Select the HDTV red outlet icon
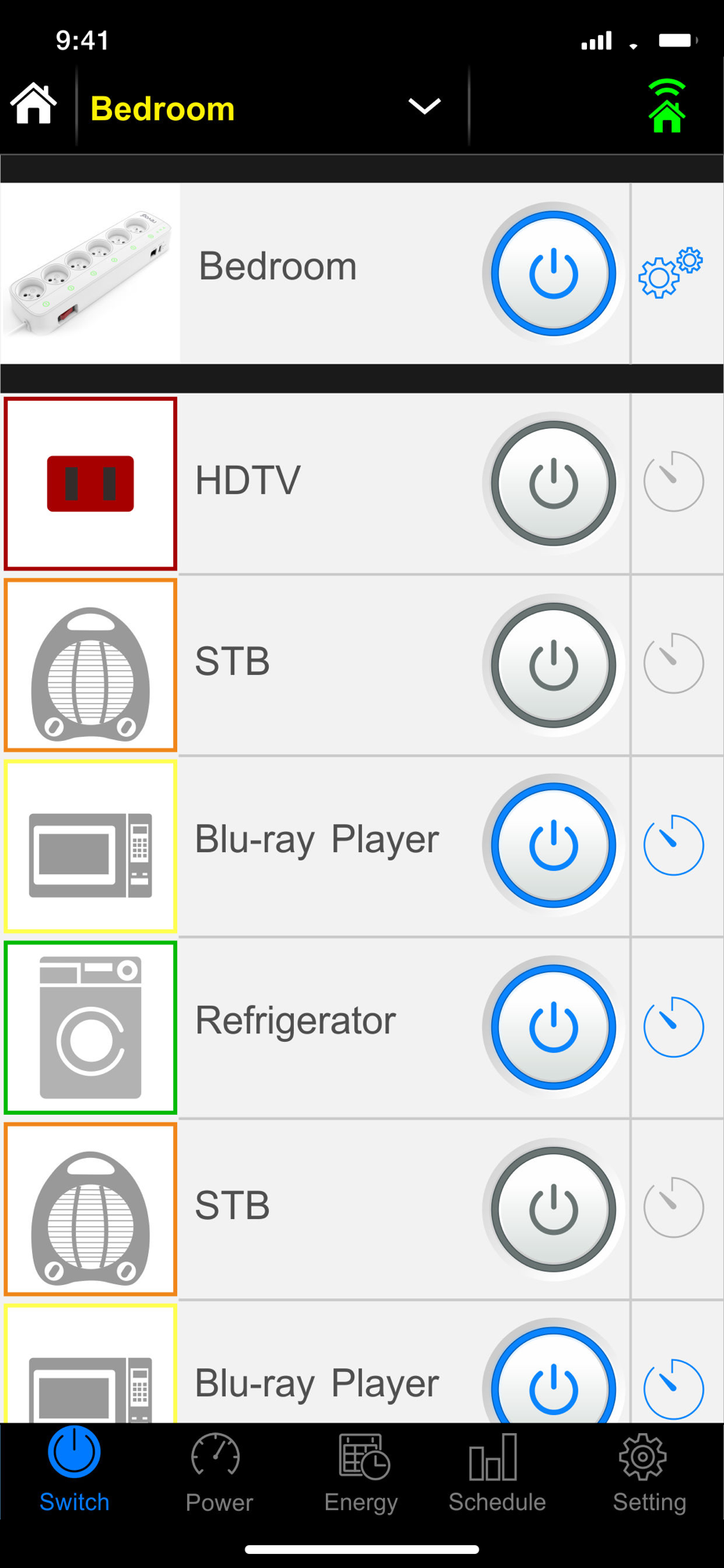Image resolution: width=724 pixels, height=1568 pixels. click(91, 484)
